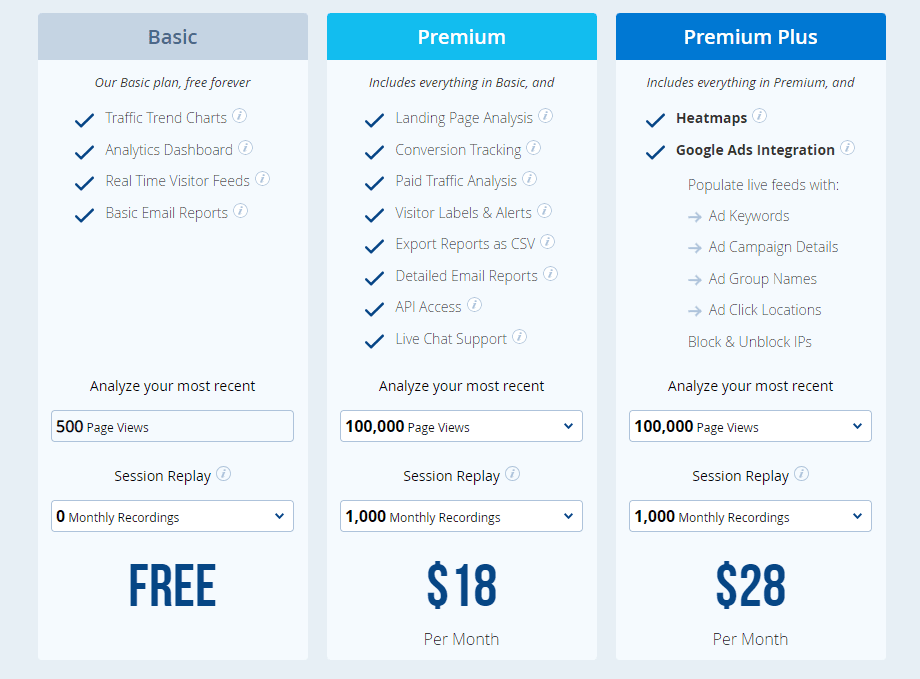Screen dimensions: 920x679
Task: Open info tooltip for API Access
Action: pos(475,305)
